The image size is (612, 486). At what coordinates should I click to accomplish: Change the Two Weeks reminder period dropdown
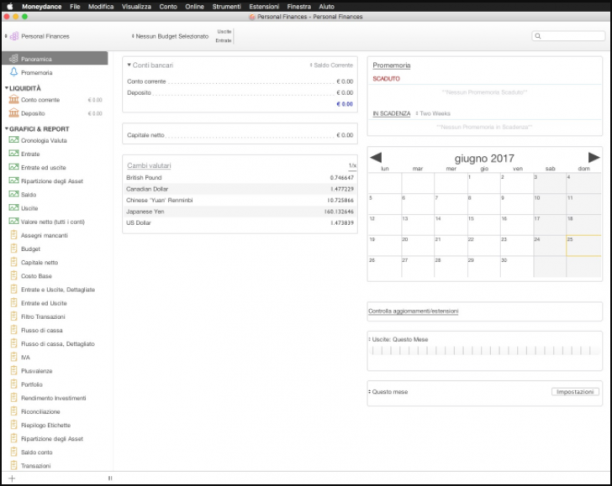click(433, 113)
